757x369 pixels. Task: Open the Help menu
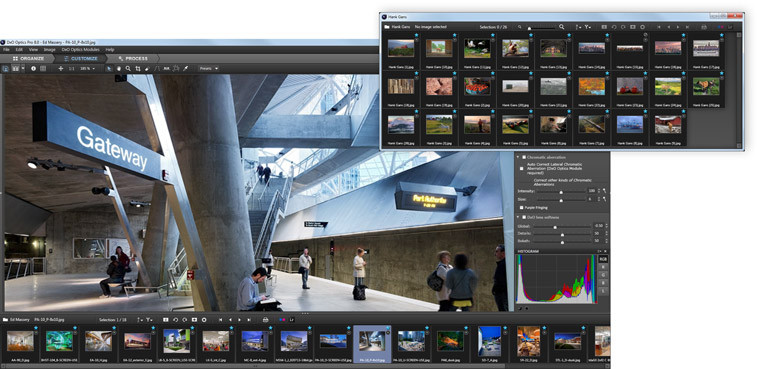click(x=110, y=50)
